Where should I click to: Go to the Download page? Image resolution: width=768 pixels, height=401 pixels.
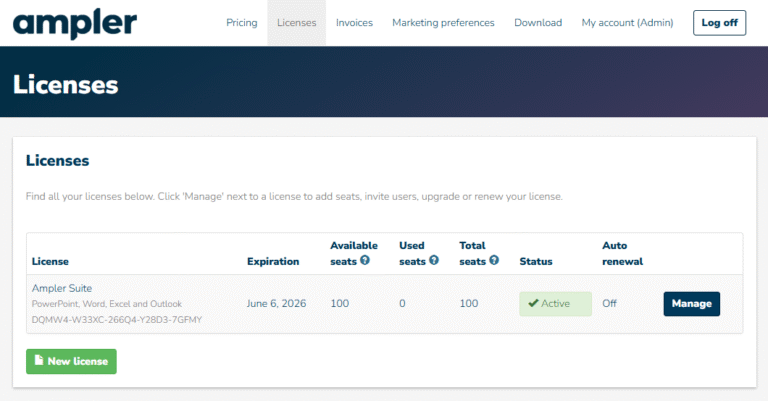(x=538, y=23)
